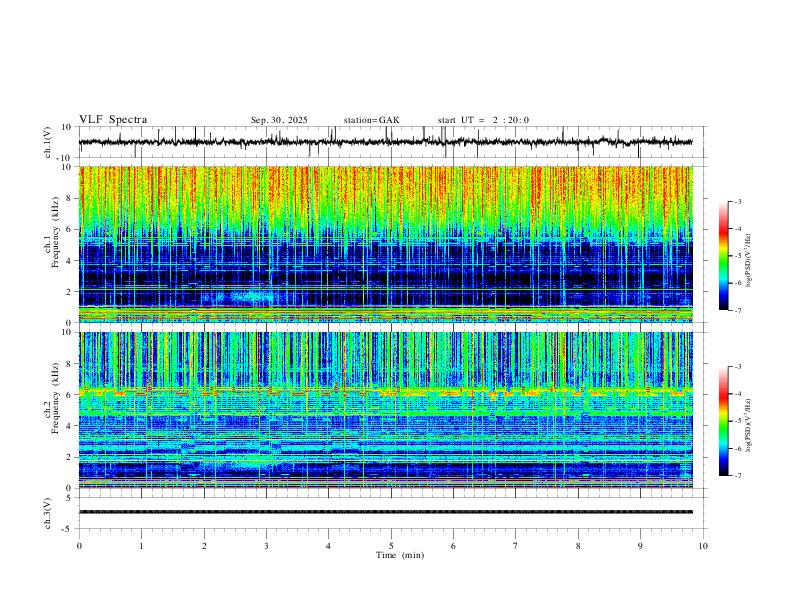The width and height of the screenshot is (792, 612).
Task: Click the "-3" tick on ch.1 color bar
Action: (x=737, y=201)
